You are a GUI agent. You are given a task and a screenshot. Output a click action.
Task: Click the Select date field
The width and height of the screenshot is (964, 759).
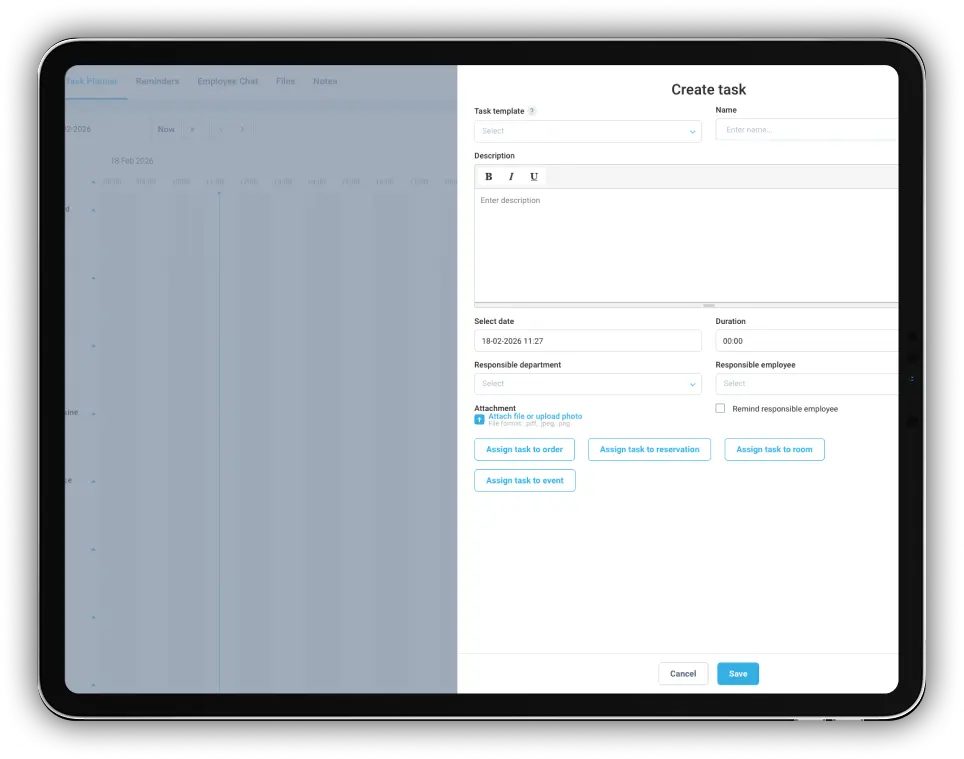pyautogui.click(x=588, y=341)
